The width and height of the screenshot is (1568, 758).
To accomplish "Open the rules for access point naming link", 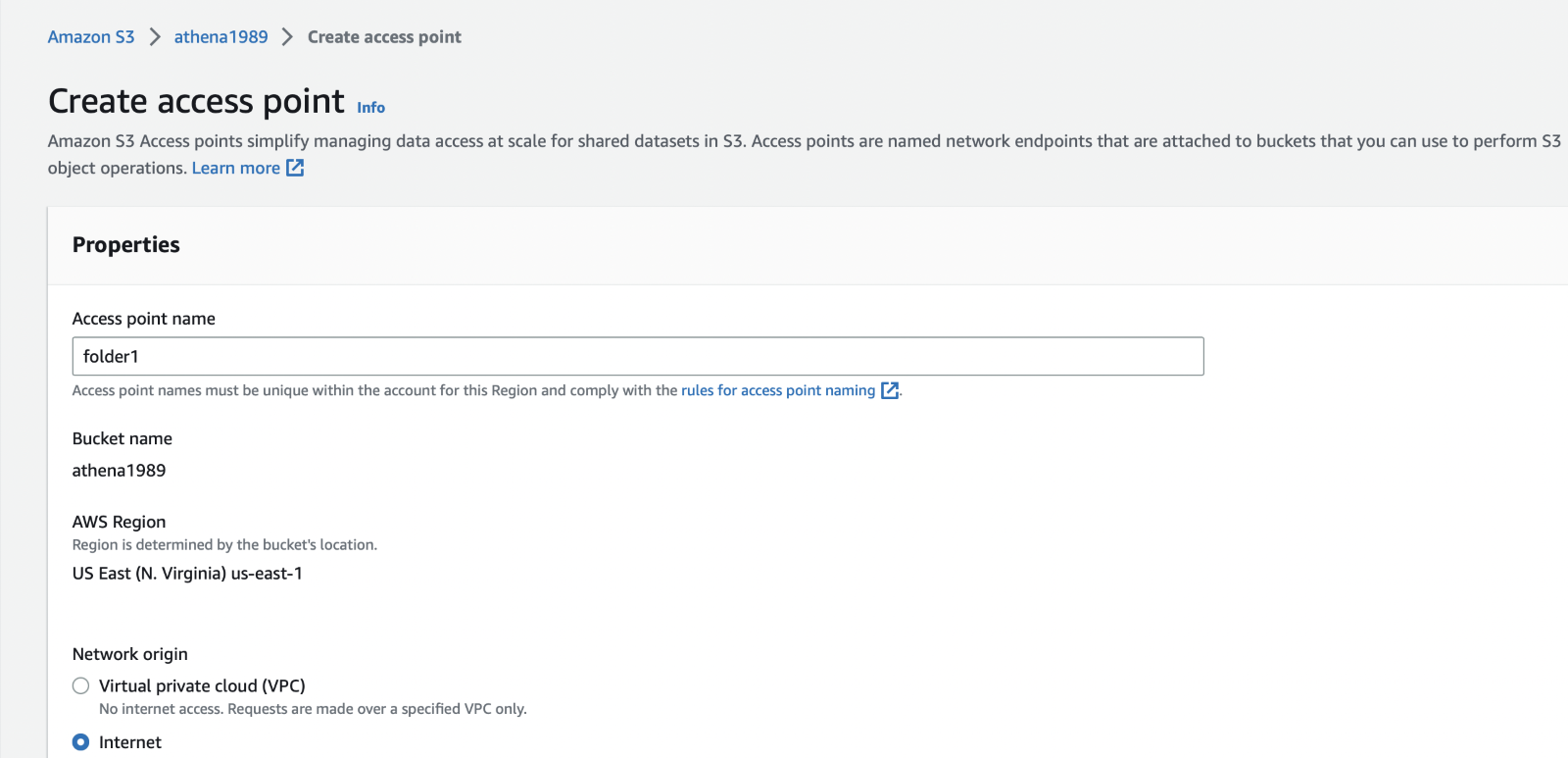I will pos(778,390).
